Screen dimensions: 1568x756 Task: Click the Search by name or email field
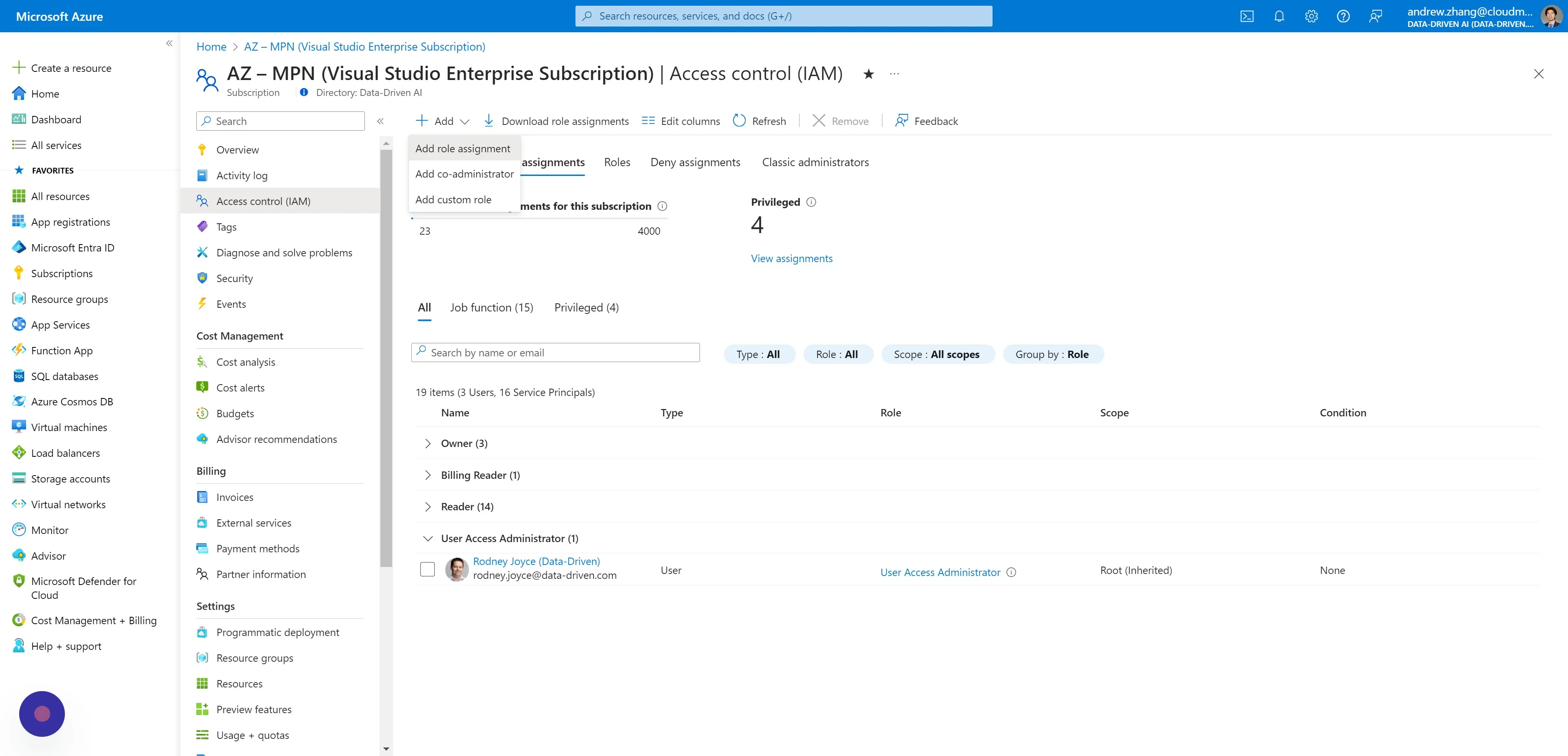tap(555, 352)
